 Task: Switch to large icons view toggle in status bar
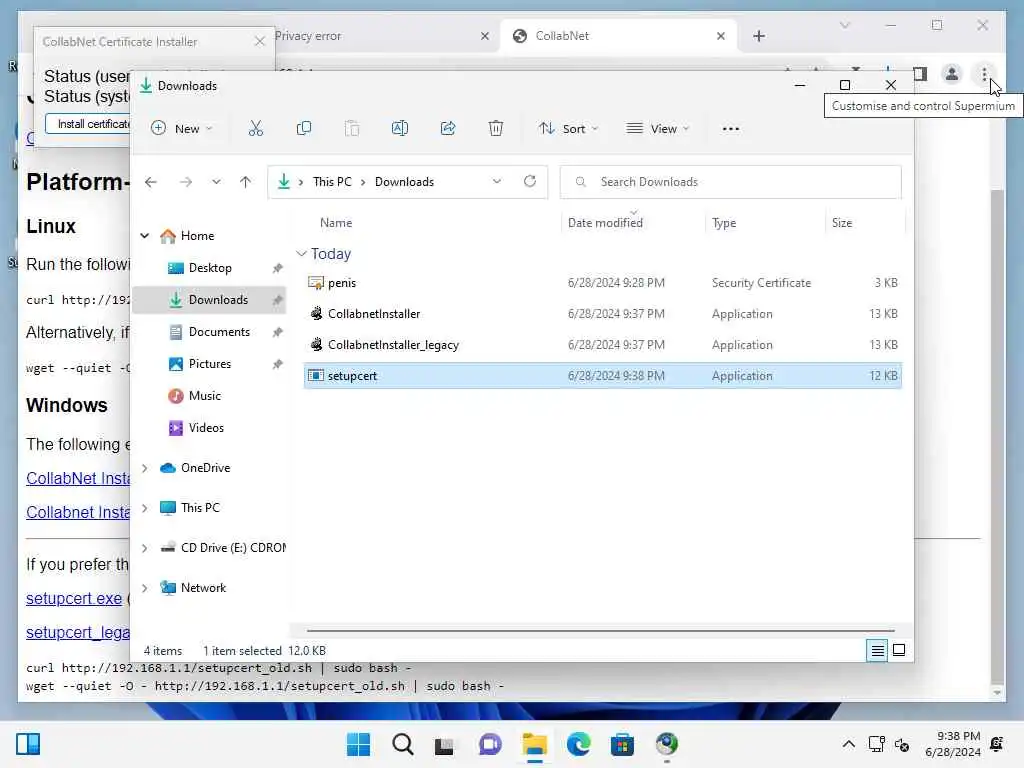(x=899, y=650)
